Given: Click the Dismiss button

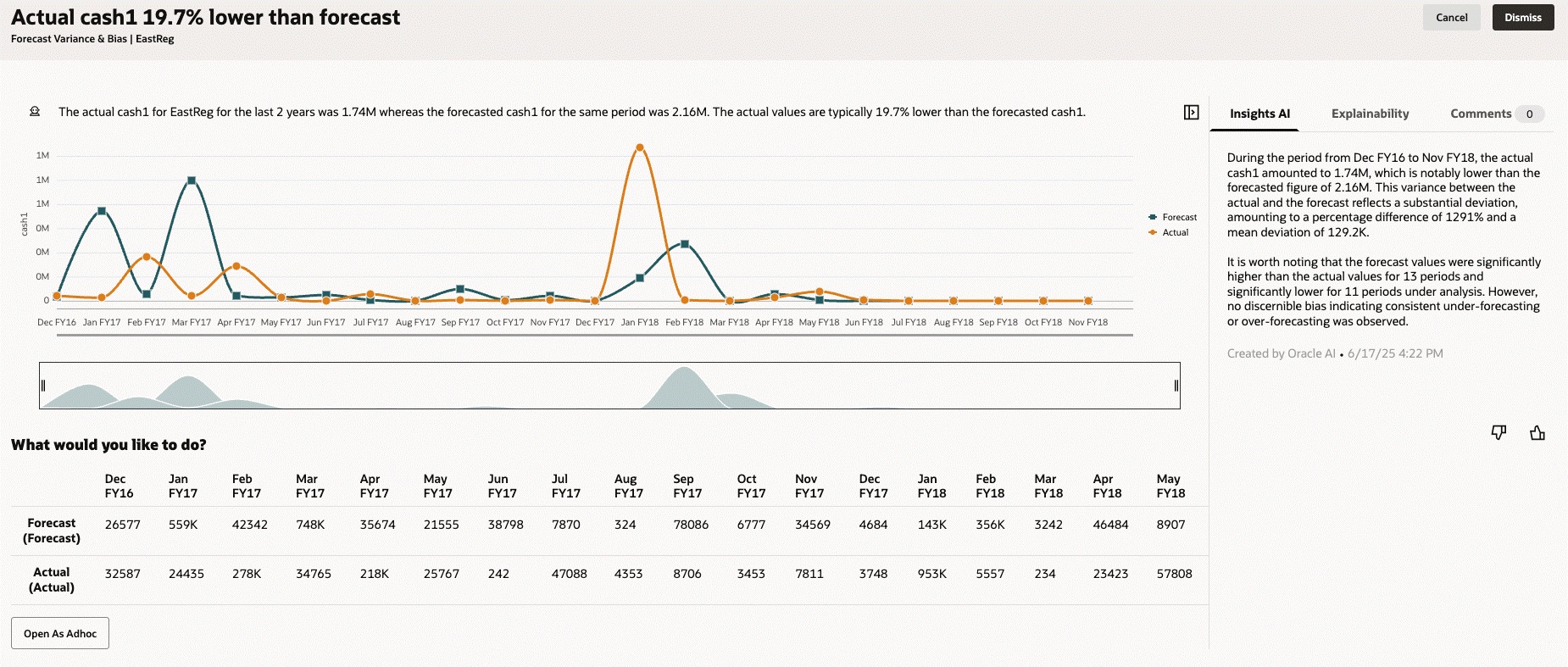Looking at the screenshot, I should click(1522, 17).
